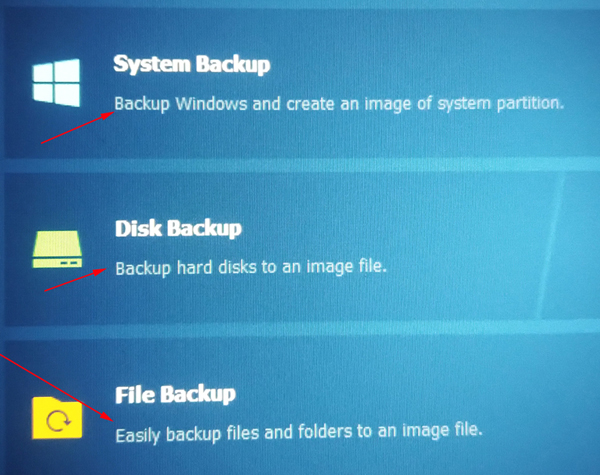This screenshot has width=600, height=475.
Task: Select the hard drive icon for Disk Backup
Action: click(x=57, y=249)
